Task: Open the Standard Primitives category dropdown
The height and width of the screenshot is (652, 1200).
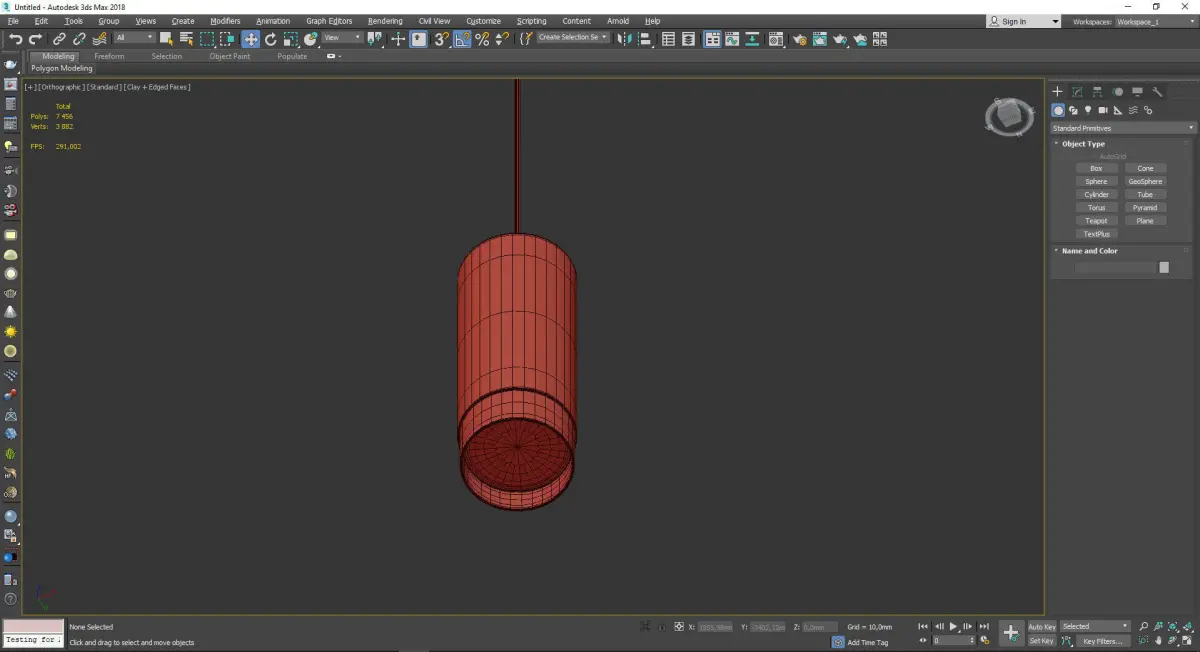Action: tap(1122, 128)
